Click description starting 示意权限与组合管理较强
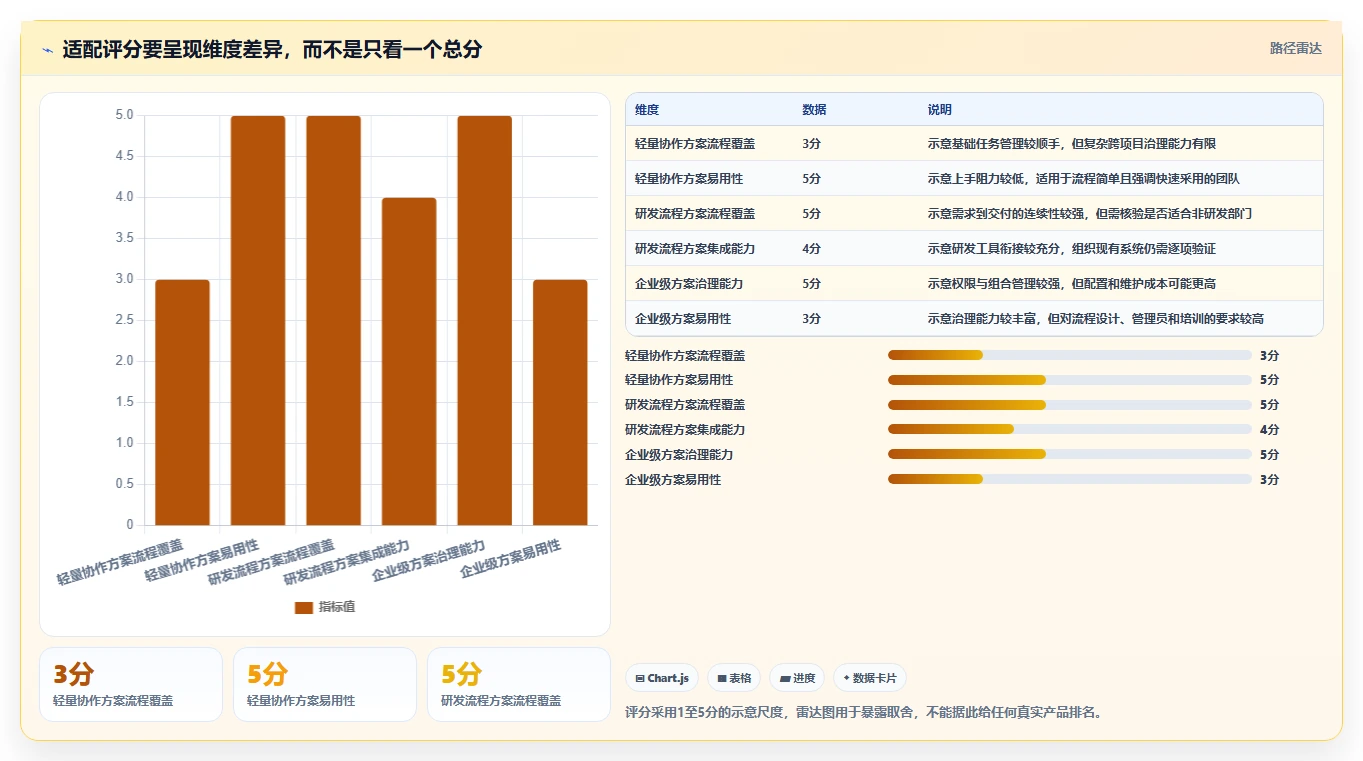 pos(1072,284)
